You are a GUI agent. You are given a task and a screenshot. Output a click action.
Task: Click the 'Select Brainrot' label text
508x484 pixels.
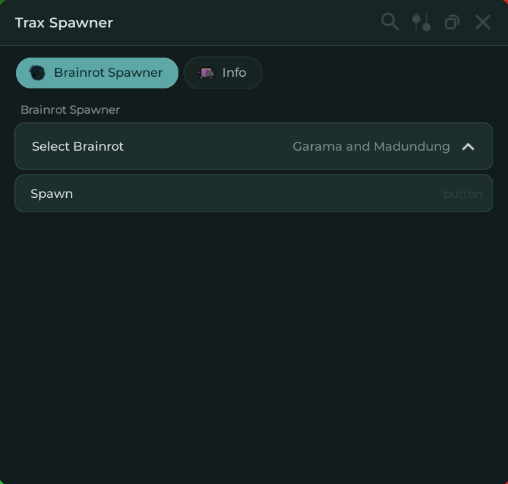(78, 146)
